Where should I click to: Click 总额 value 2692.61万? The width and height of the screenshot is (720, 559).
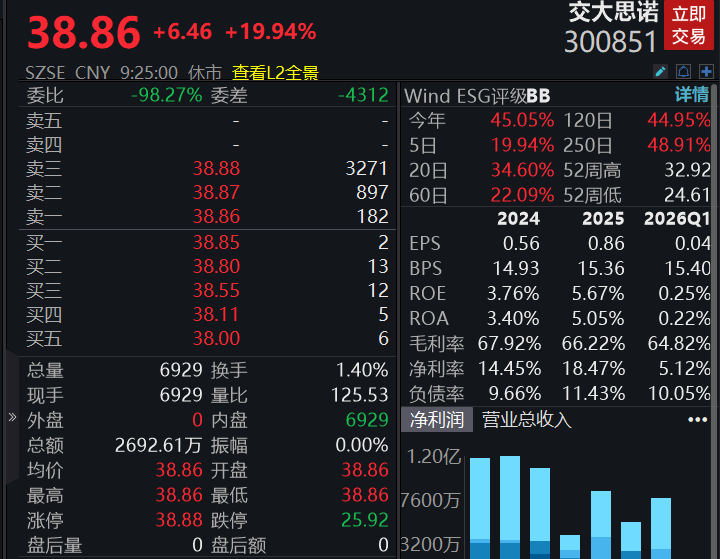point(158,445)
